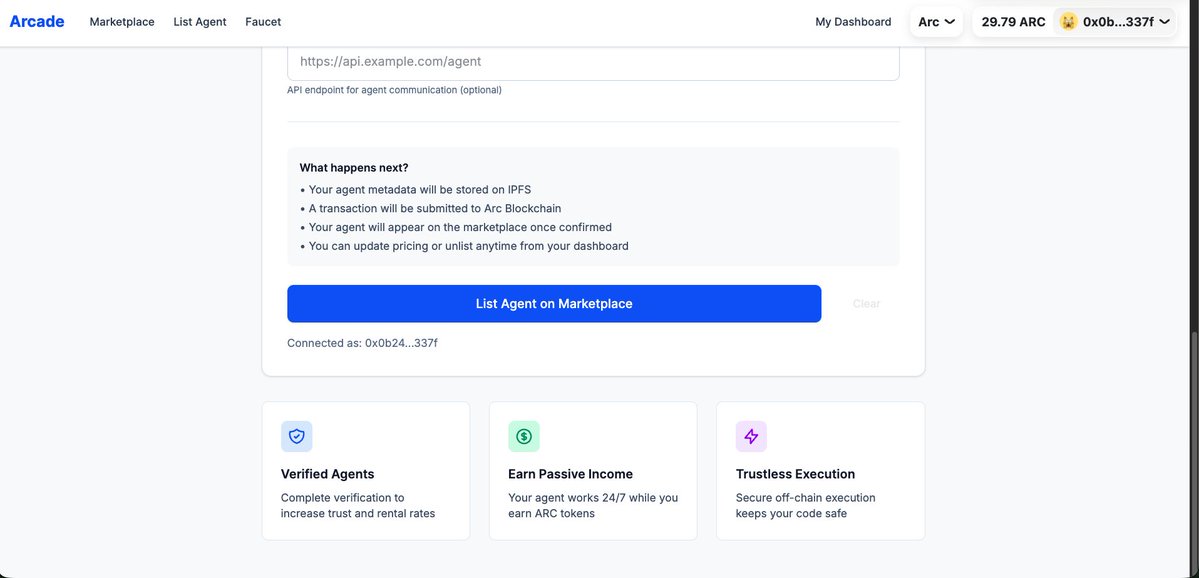Click the Verified Agents heading

(x=327, y=474)
